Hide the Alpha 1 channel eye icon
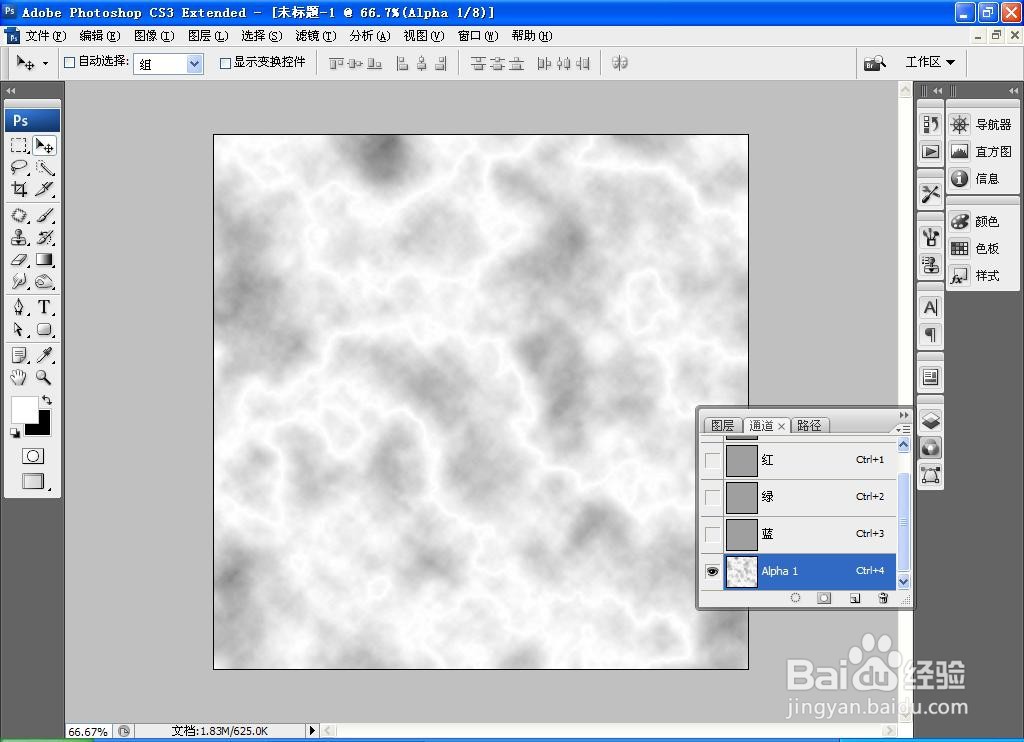 (x=712, y=572)
